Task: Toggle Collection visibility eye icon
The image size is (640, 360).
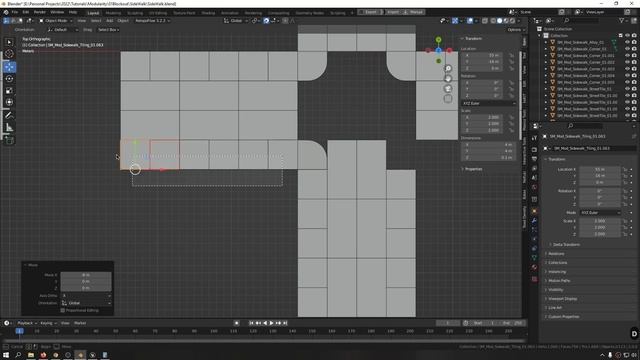Action: tap(627, 36)
